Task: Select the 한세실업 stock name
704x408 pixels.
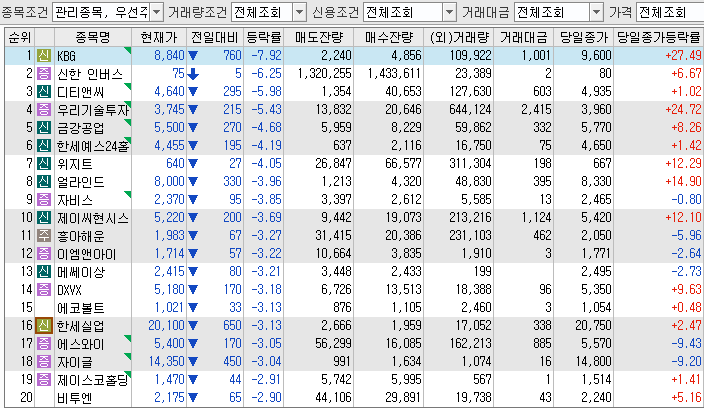Action: tap(80, 326)
